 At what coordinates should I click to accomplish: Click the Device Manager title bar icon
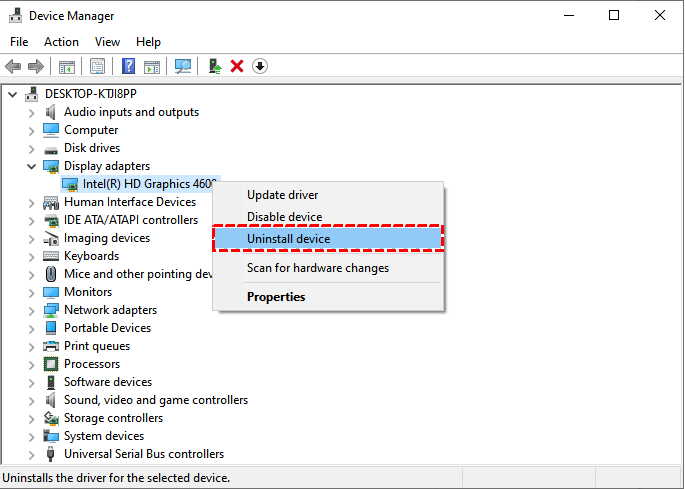(x=15, y=15)
